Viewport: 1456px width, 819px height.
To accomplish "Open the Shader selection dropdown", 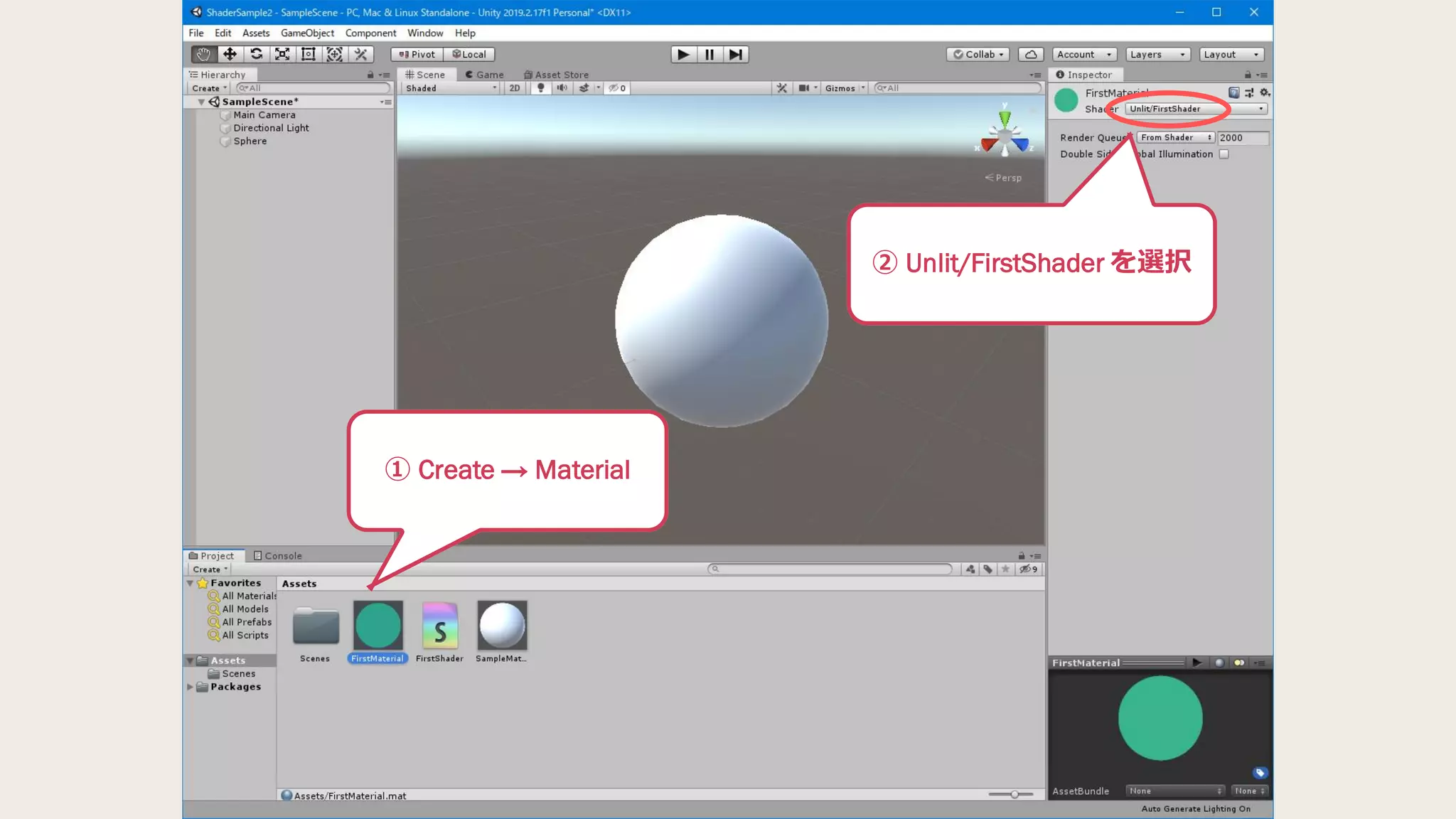I will coord(1197,109).
